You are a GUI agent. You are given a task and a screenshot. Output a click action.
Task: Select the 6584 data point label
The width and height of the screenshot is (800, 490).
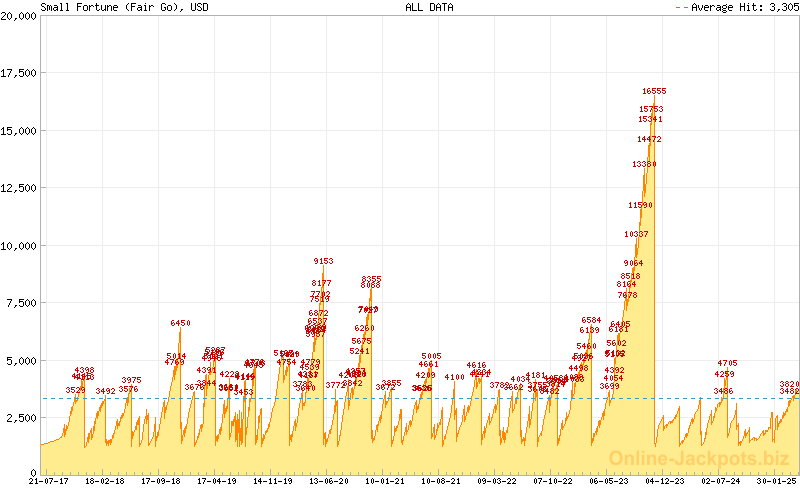(591, 320)
